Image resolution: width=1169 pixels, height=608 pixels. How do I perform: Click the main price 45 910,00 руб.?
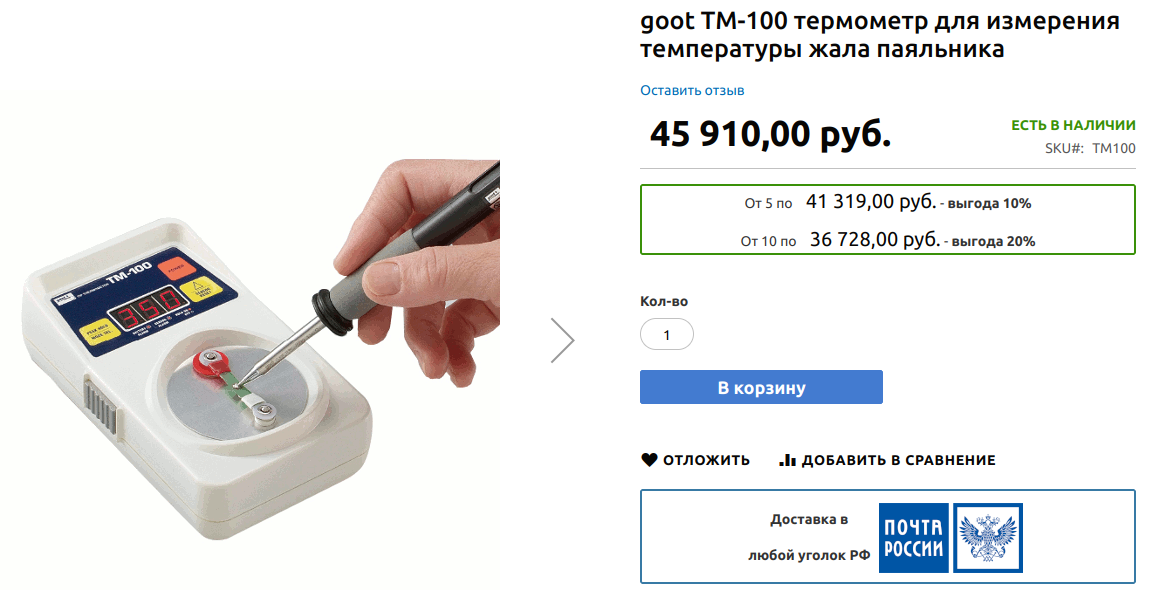tap(770, 133)
